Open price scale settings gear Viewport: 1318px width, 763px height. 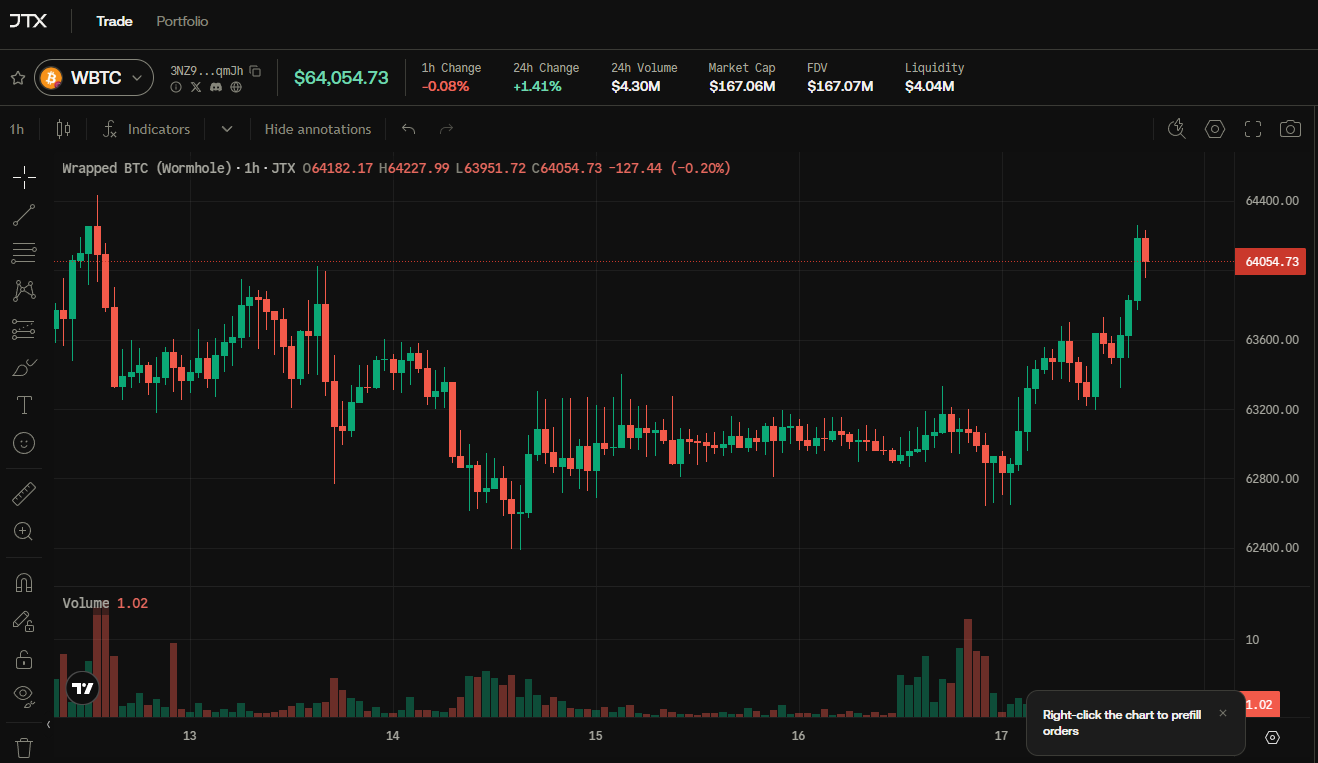tap(1272, 737)
